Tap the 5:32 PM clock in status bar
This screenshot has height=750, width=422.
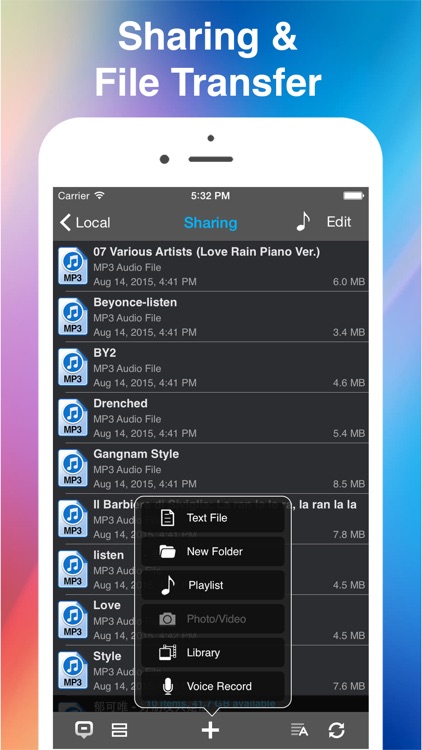click(x=210, y=196)
